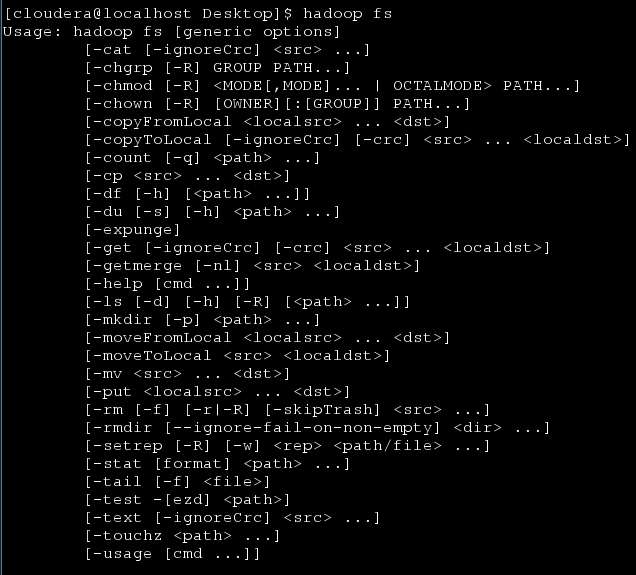Click the '-expunge' command text
The width and height of the screenshot is (636, 575).
(133, 230)
